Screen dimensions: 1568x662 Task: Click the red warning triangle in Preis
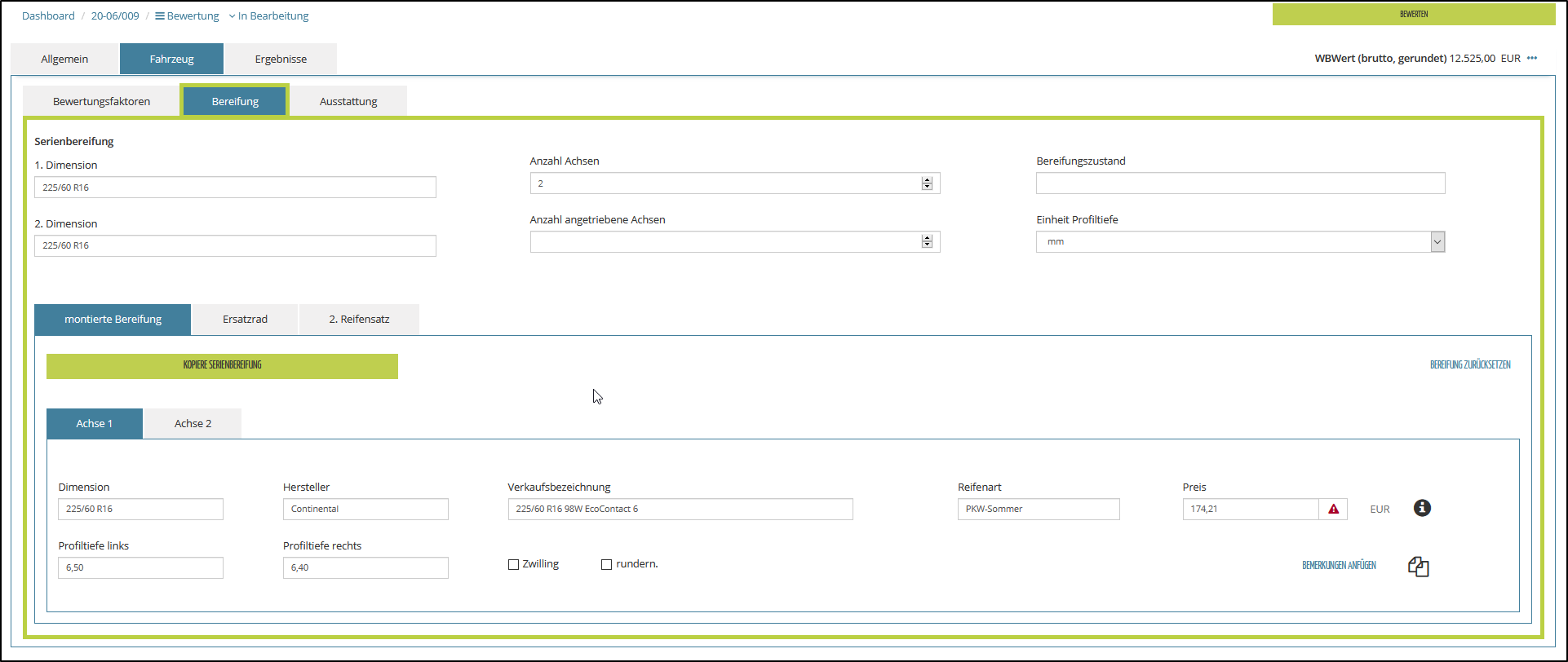[x=1333, y=509]
